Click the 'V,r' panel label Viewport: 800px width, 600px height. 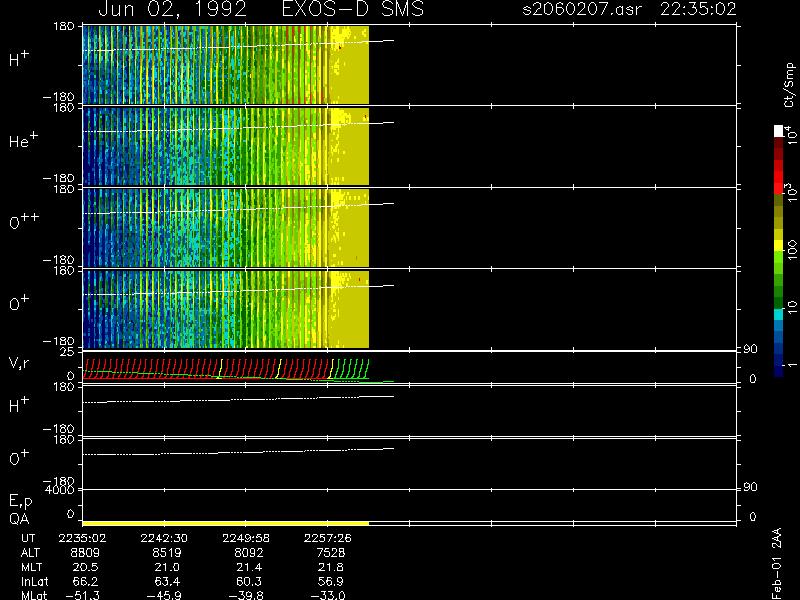[x=19, y=363]
